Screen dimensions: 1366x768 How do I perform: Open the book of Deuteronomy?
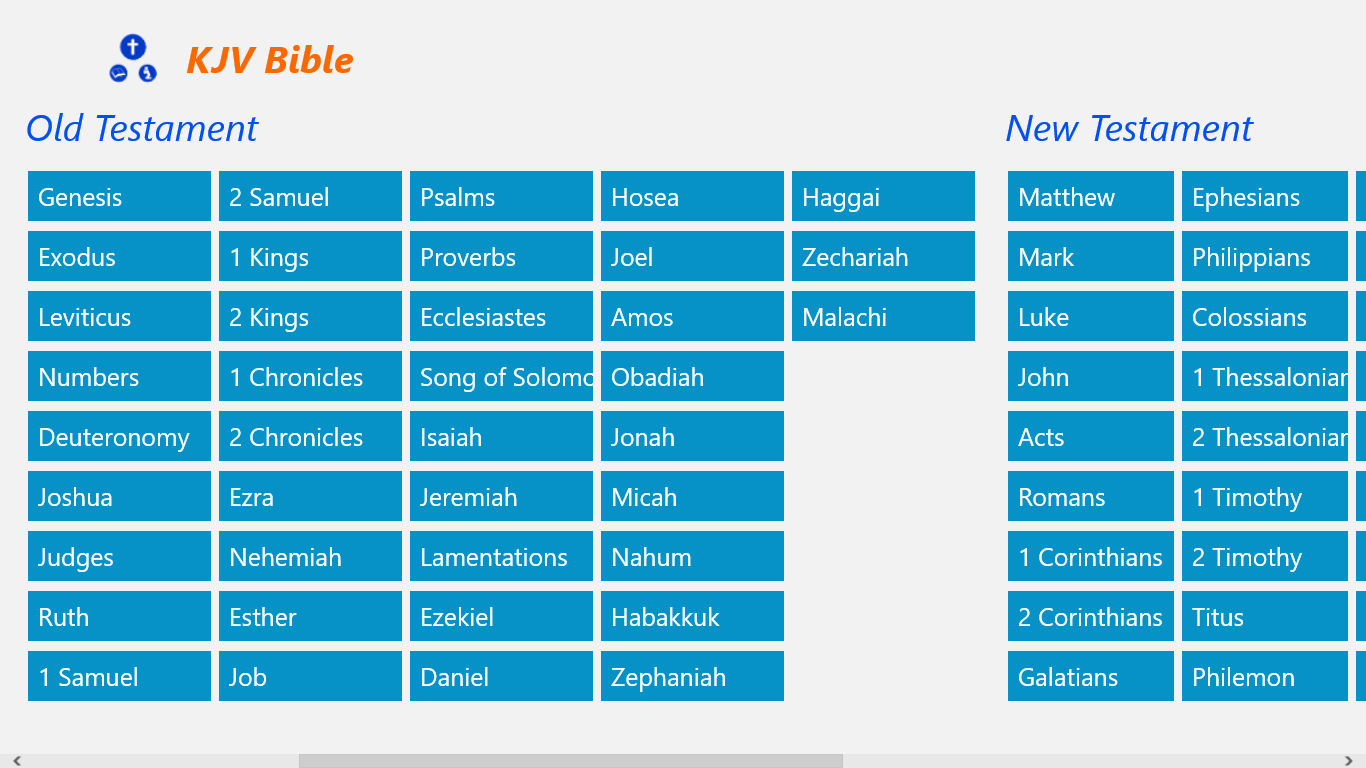click(x=119, y=437)
